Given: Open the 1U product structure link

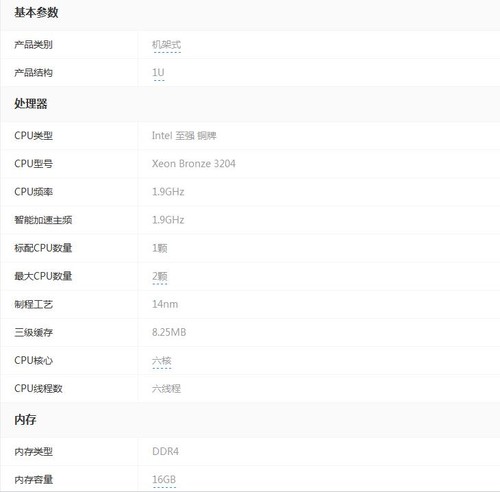Looking at the screenshot, I should coord(158,73).
